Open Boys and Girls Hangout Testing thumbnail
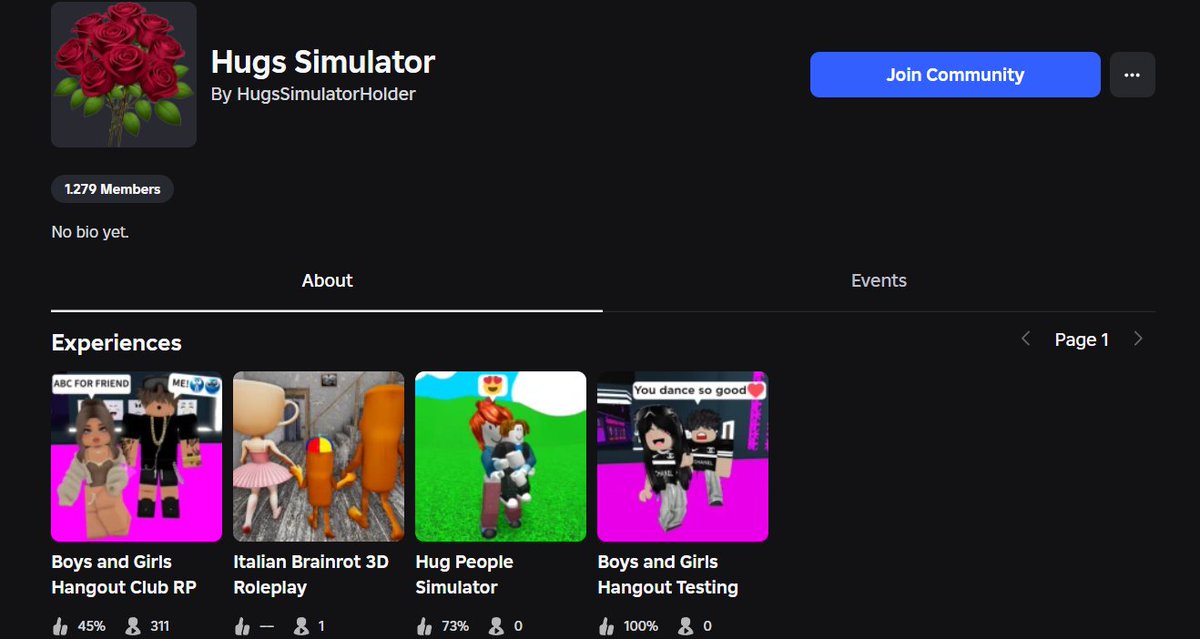The width and height of the screenshot is (1200, 639). [x=683, y=457]
